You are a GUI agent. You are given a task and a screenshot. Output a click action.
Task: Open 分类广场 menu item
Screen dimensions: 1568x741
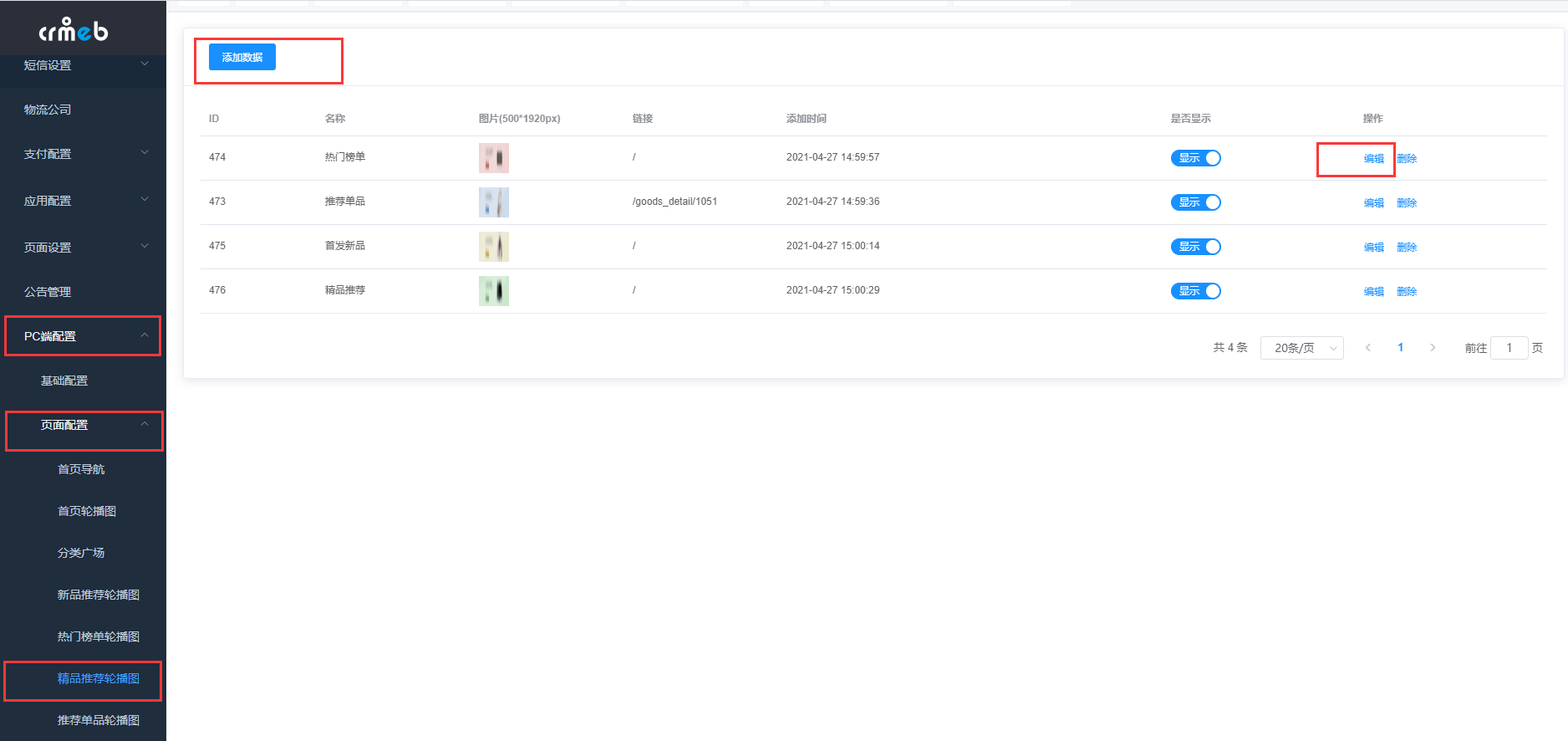tap(83, 553)
